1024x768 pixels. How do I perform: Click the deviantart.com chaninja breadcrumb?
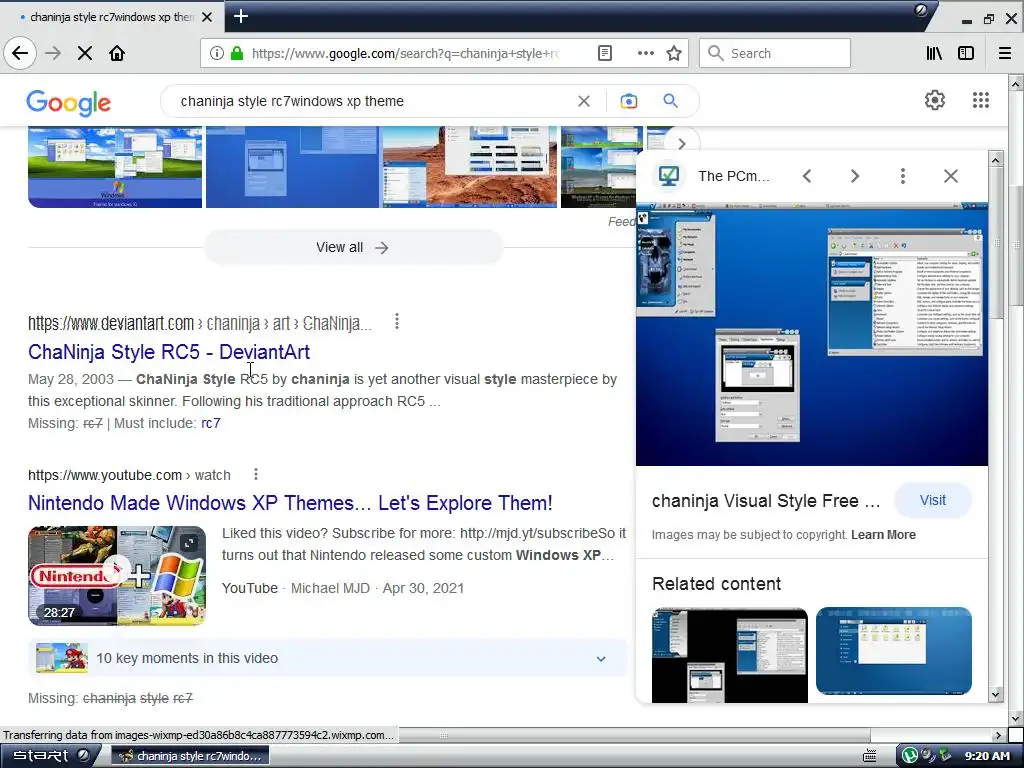[x=200, y=323]
